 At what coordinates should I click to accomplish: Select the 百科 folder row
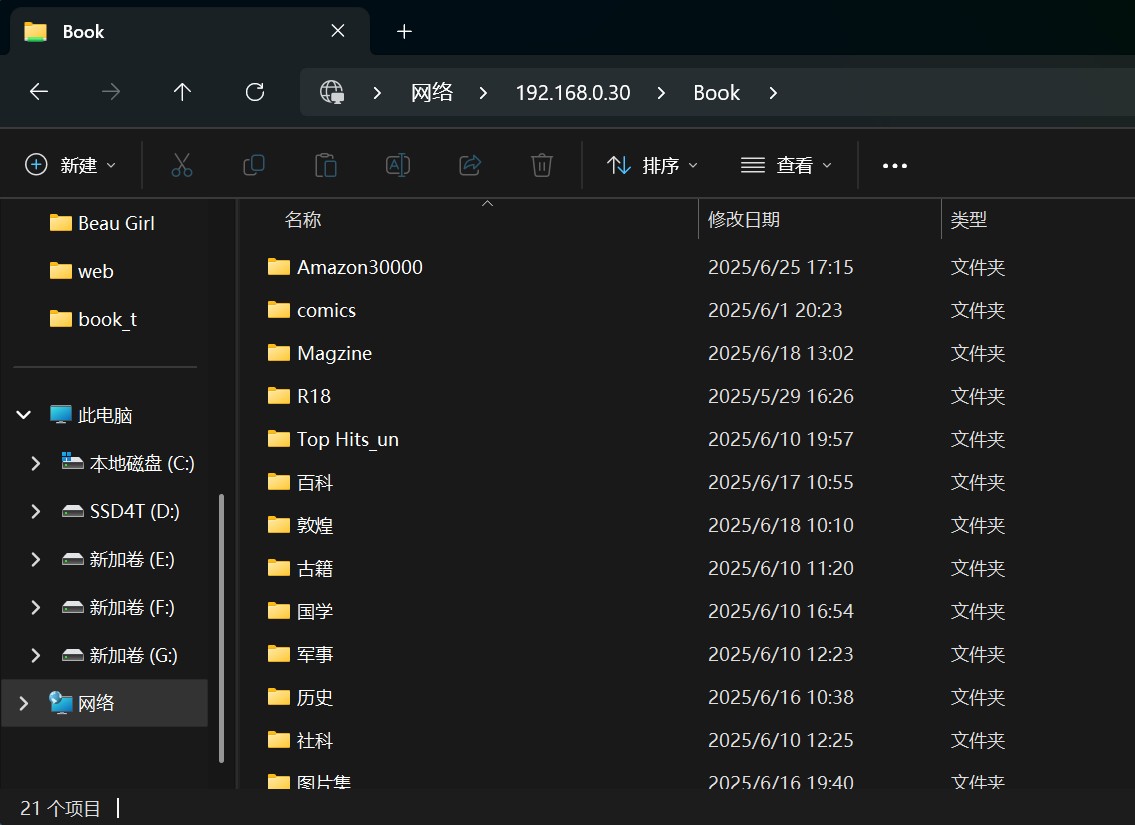click(x=686, y=482)
